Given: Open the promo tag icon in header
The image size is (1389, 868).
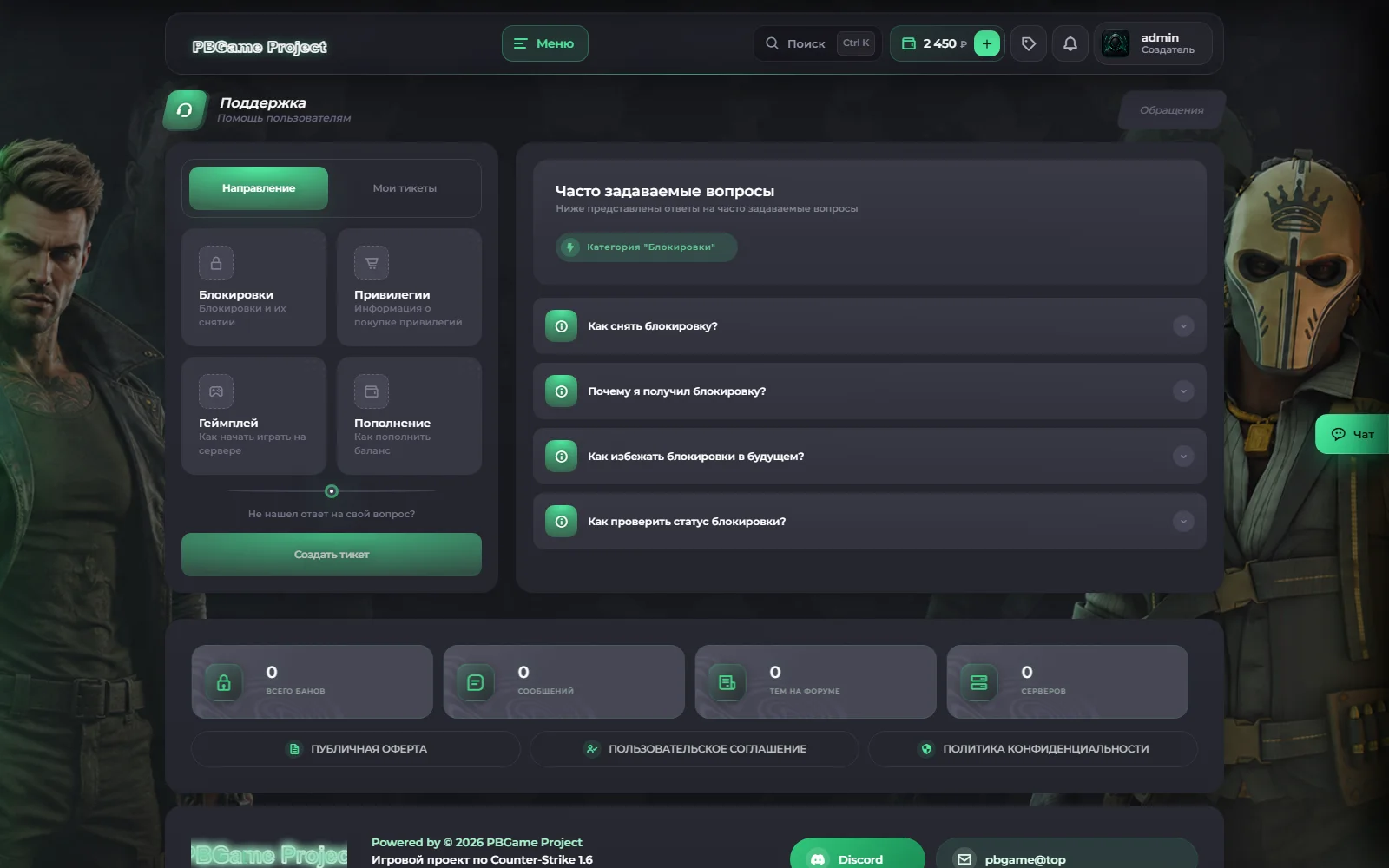Looking at the screenshot, I should coord(1029,43).
